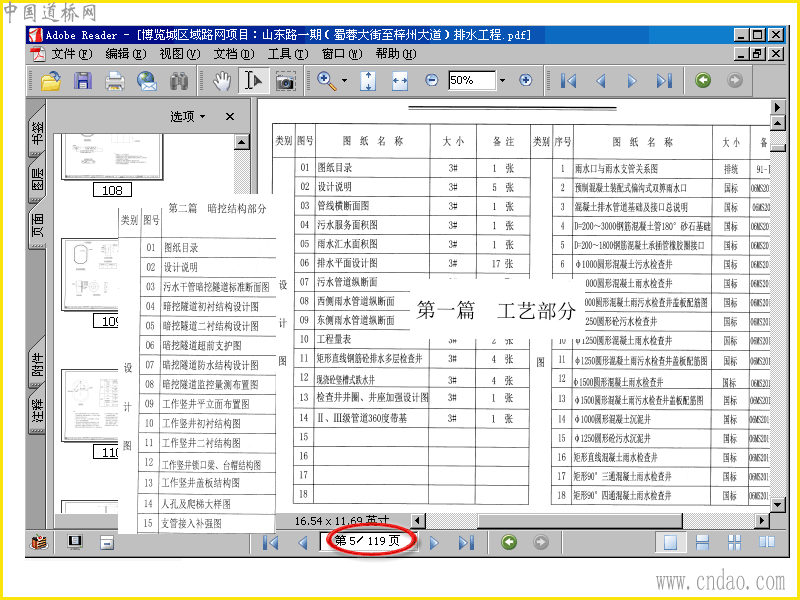
Task: Select Continuous Facing layout icon
Action: [734, 542]
